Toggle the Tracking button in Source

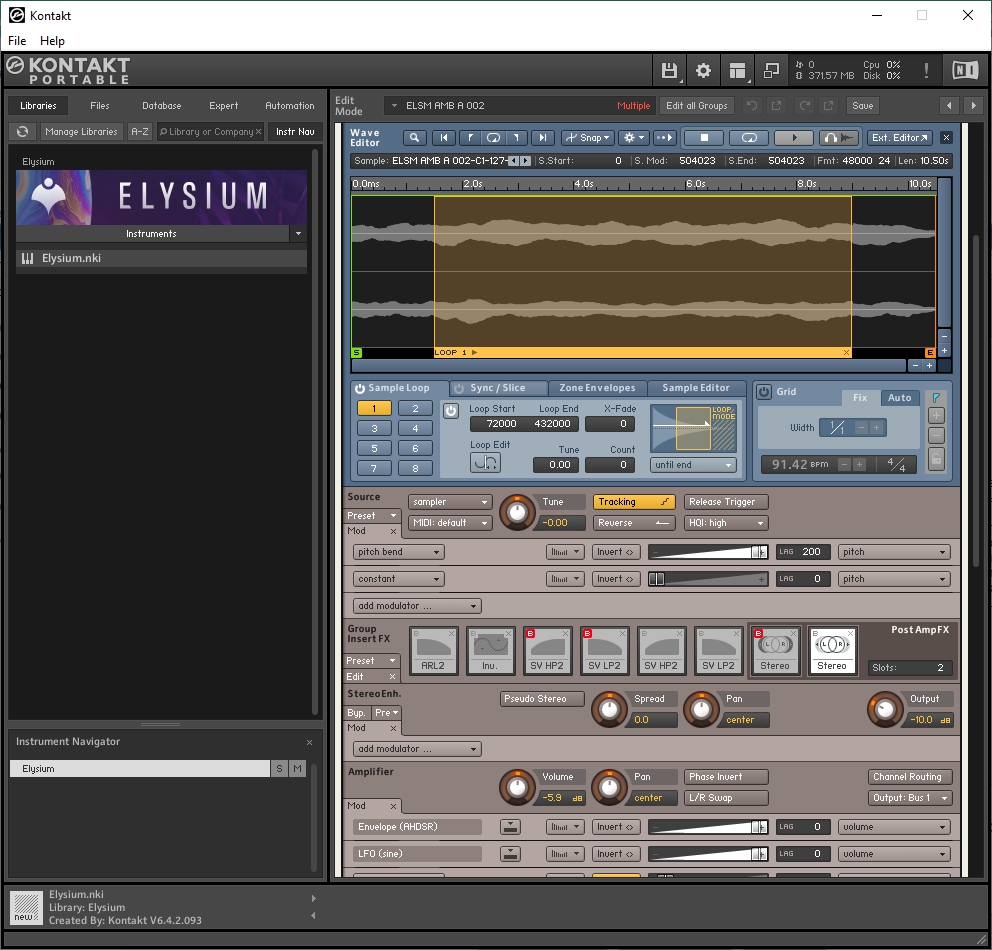pyautogui.click(x=634, y=502)
